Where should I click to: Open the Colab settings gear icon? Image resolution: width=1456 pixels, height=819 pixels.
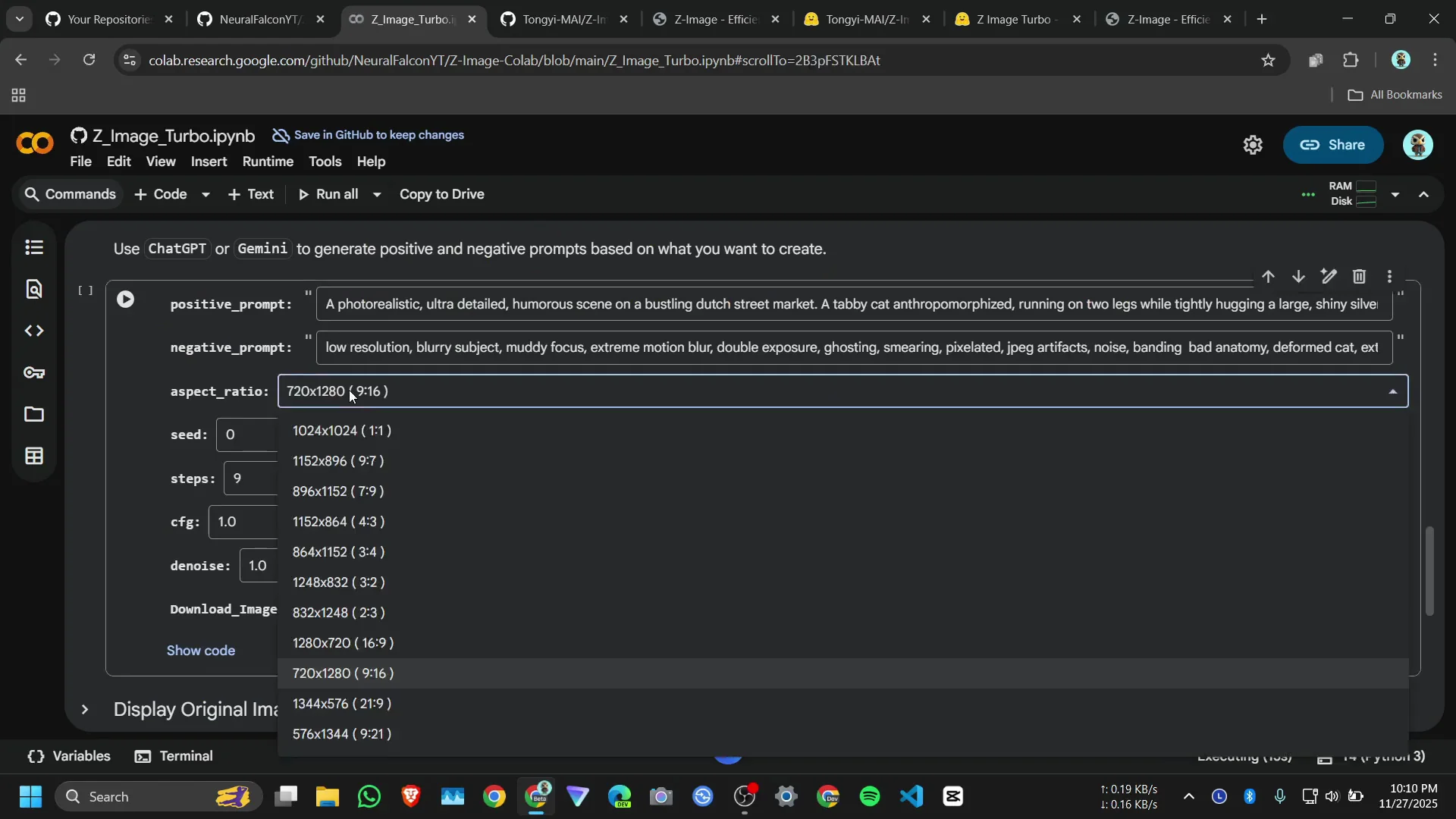point(1253,145)
